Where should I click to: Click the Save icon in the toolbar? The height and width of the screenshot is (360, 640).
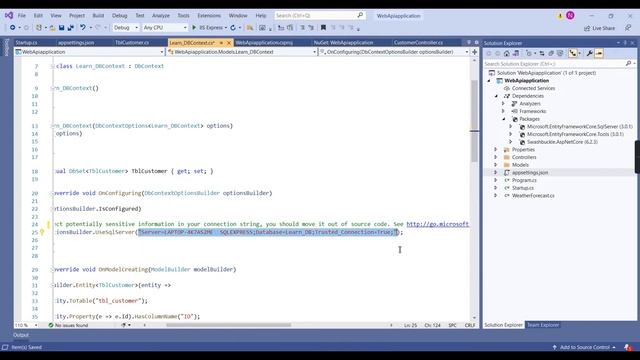61,28
